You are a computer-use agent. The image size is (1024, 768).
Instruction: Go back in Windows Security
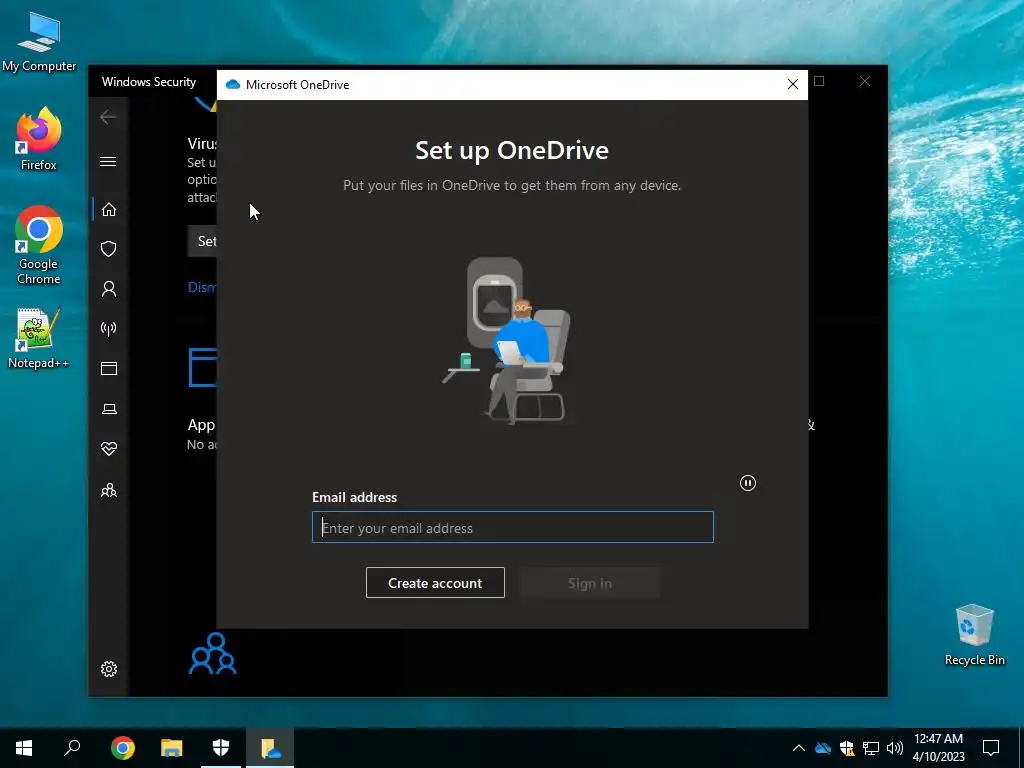click(108, 117)
